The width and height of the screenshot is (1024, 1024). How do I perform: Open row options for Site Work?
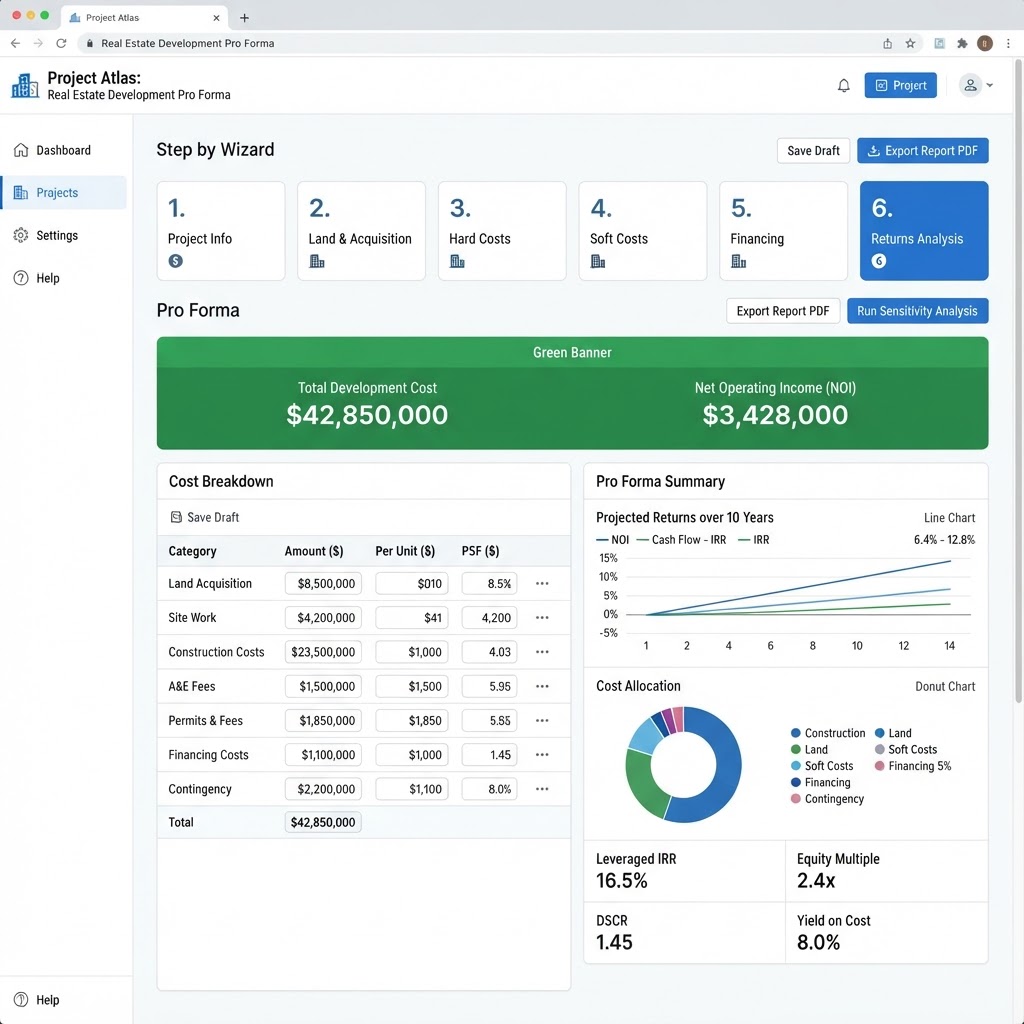tap(542, 618)
